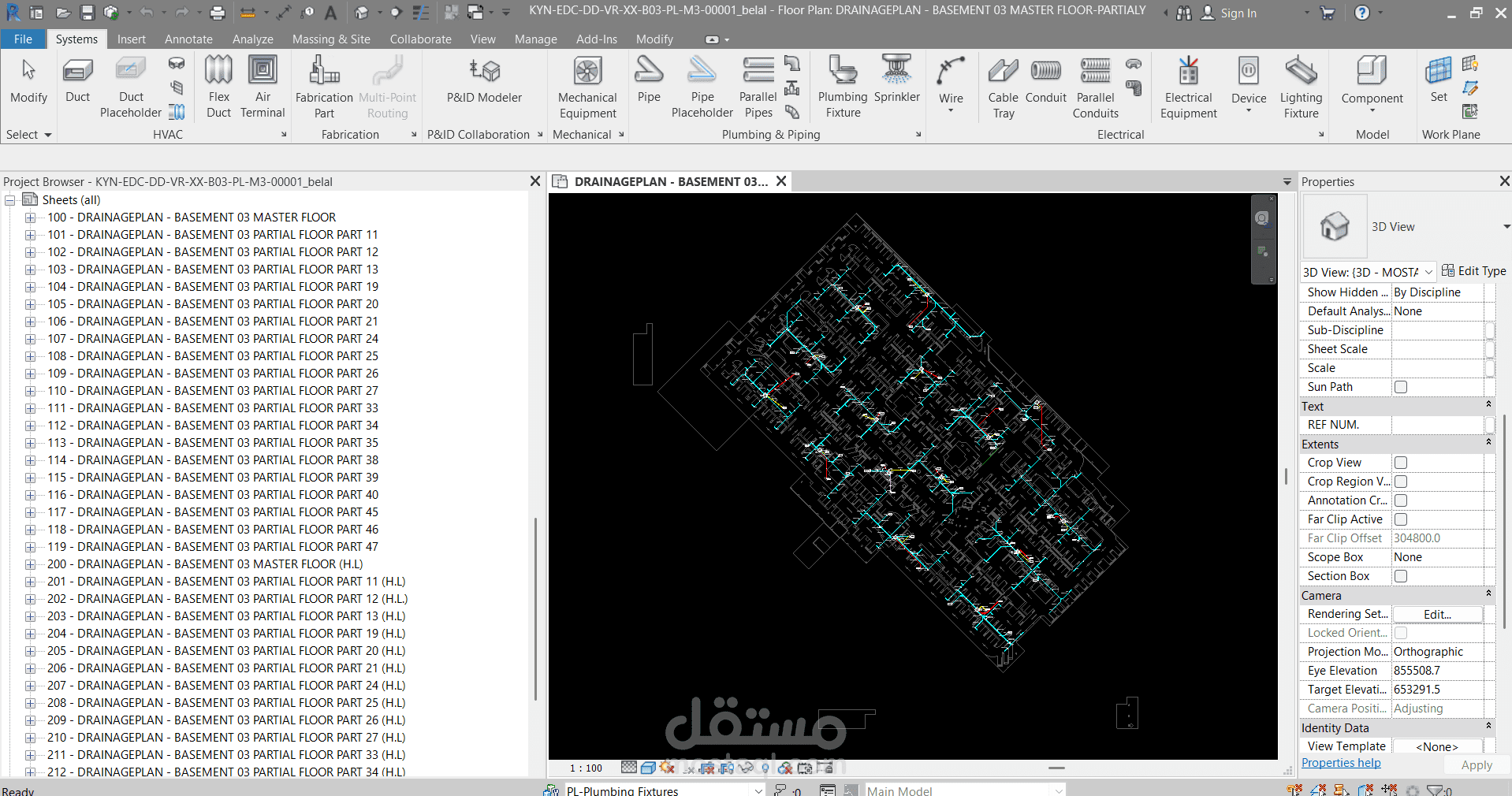
Task: Switch to the Insert ribbon tab
Action: pyautogui.click(x=131, y=39)
